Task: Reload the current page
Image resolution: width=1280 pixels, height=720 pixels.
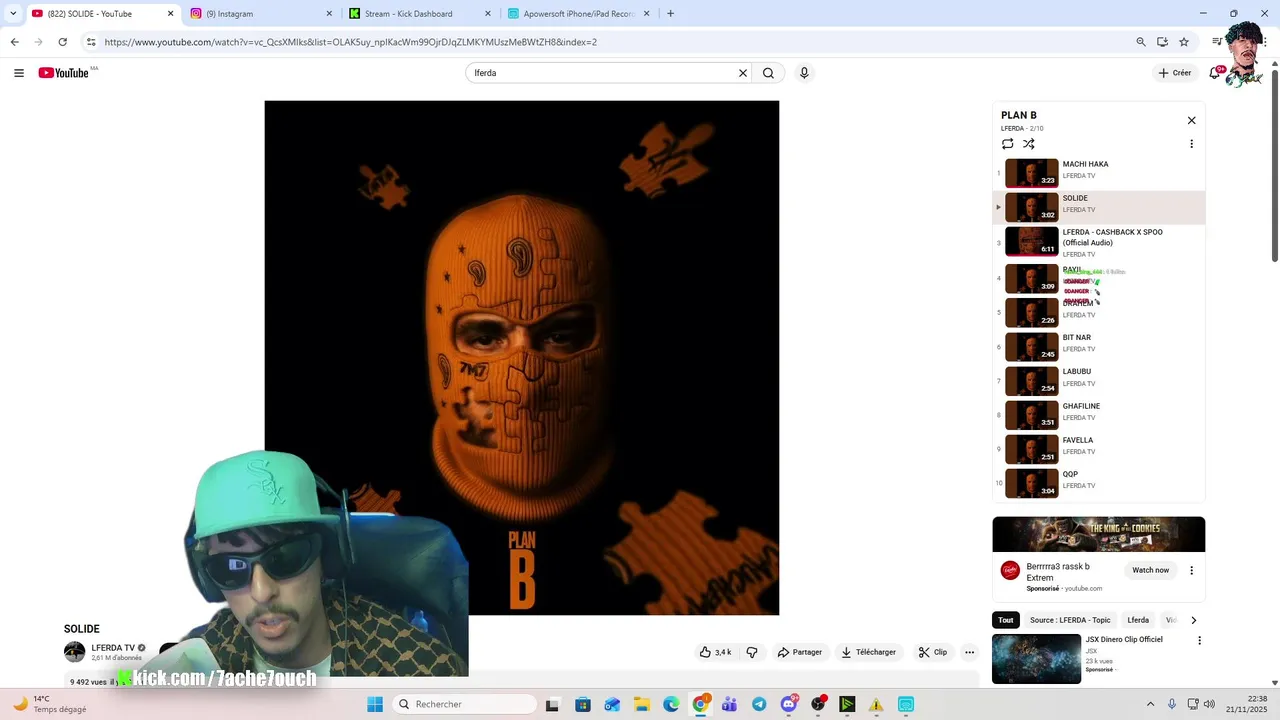Action: coord(62,42)
